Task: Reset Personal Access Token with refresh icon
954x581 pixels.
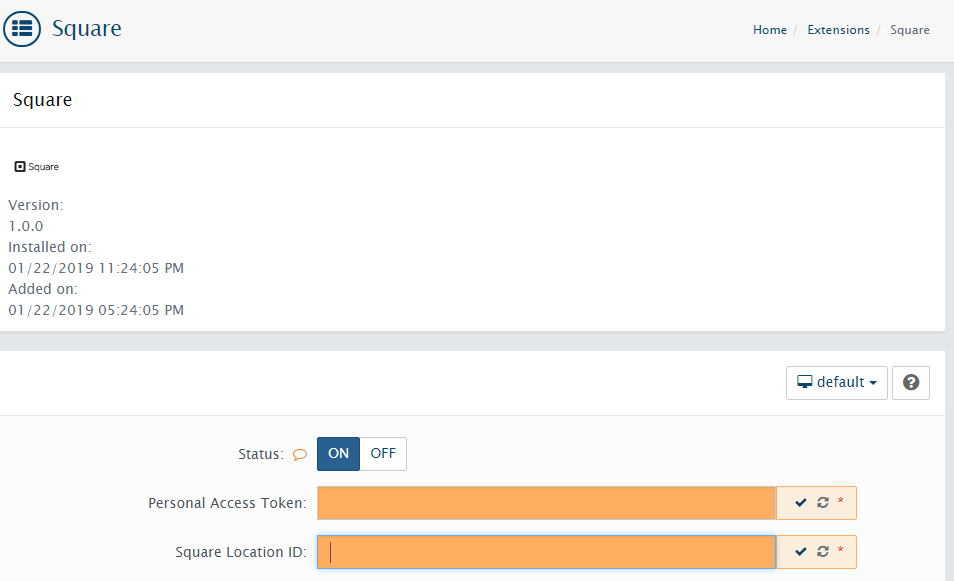Action: [823, 503]
